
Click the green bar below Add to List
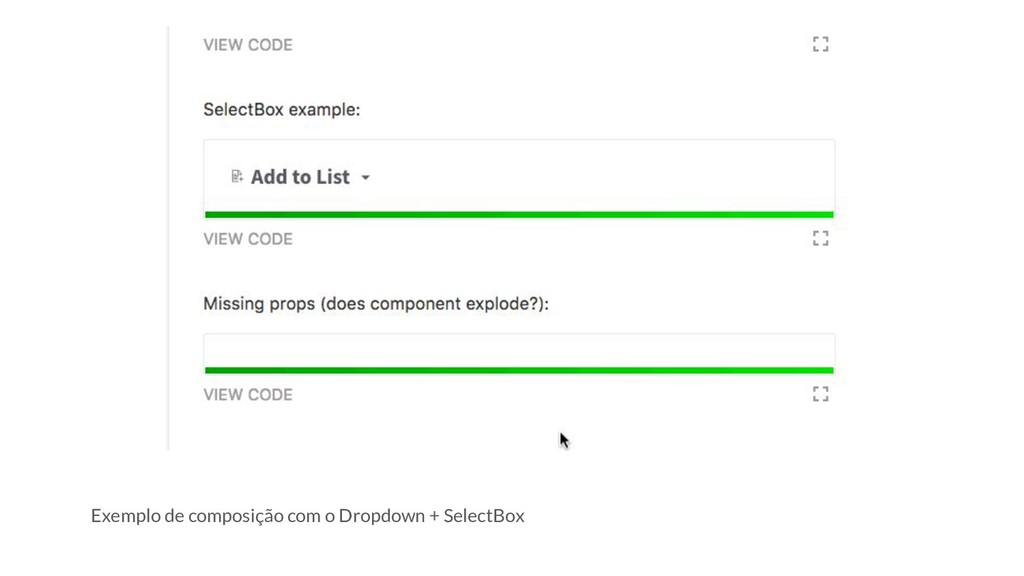[x=519, y=214]
